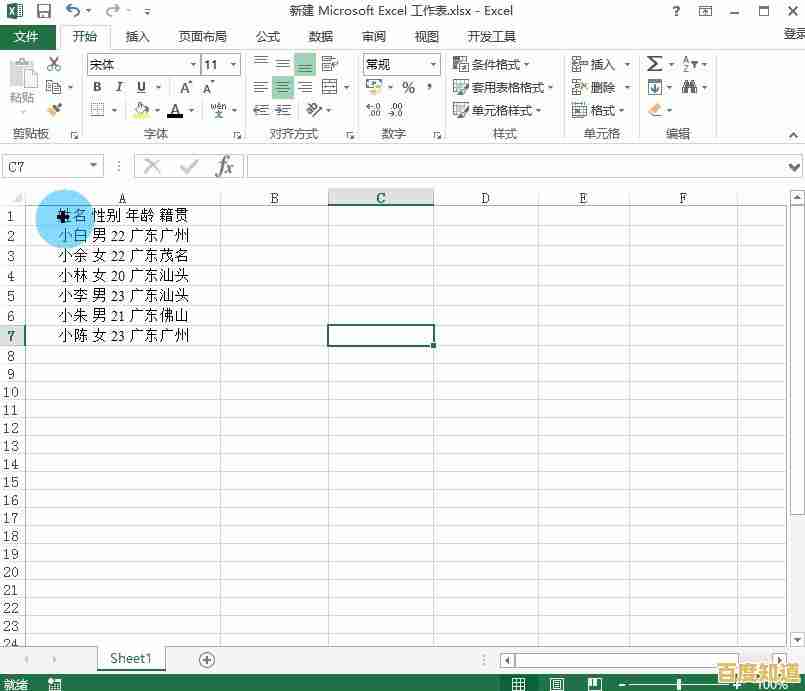This screenshot has width=805, height=691.
Task: Switch to the 插入 ribbon tab
Action: tap(137, 36)
